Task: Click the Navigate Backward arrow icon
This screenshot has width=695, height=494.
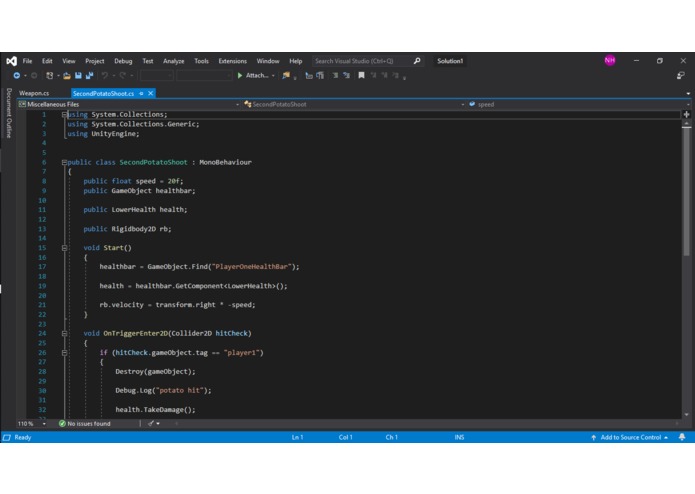Action: (x=16, y=76)
